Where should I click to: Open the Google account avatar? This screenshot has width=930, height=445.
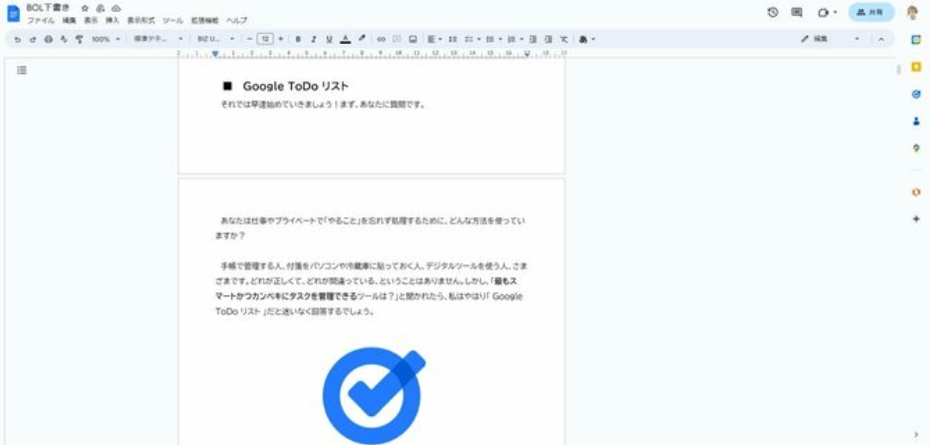pyautogui.click(x=913, y=12)
